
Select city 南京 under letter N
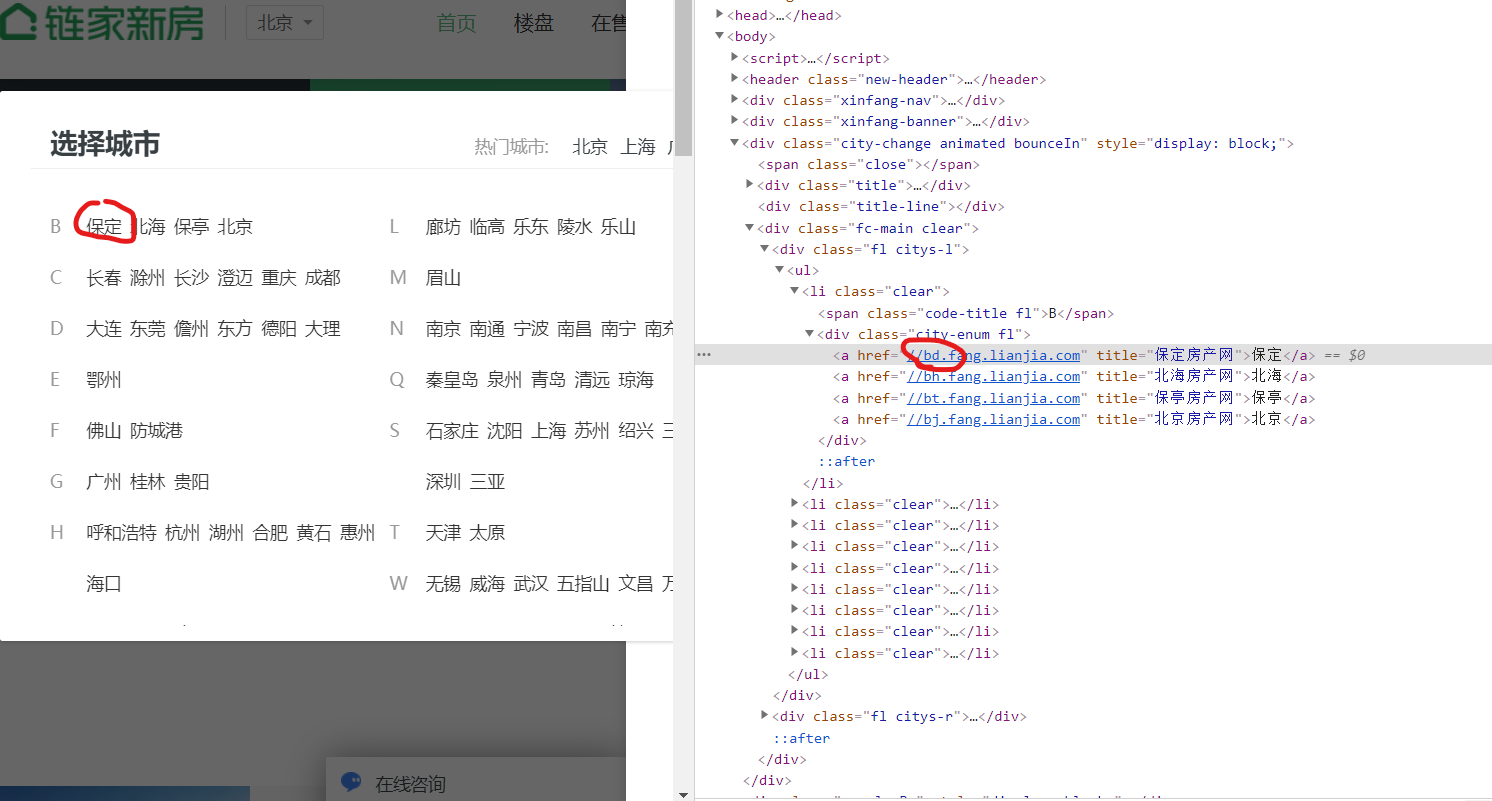(443, 329)
